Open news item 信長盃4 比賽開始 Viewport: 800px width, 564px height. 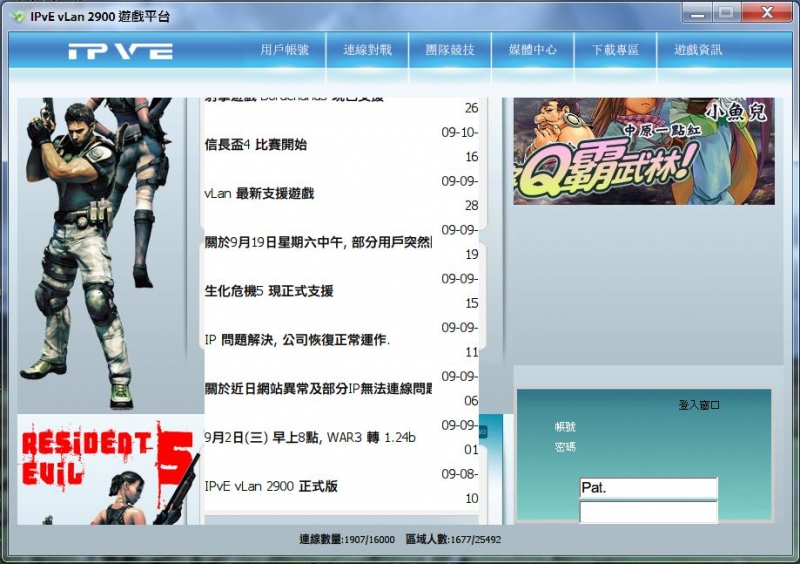tap(256, 144)
